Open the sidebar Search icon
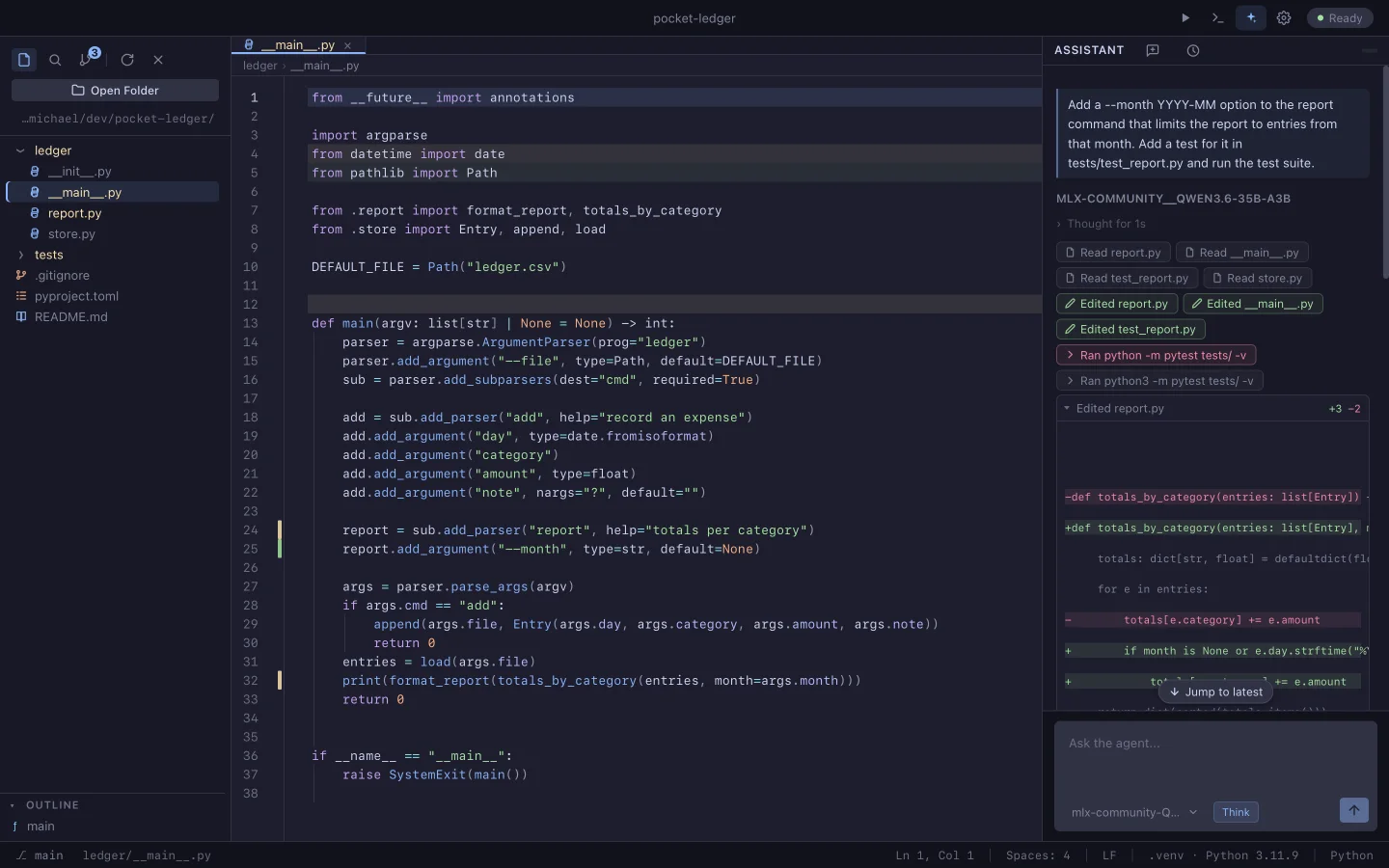The width and height of the screenshot is (1389, 868). [x=55, y=60]
